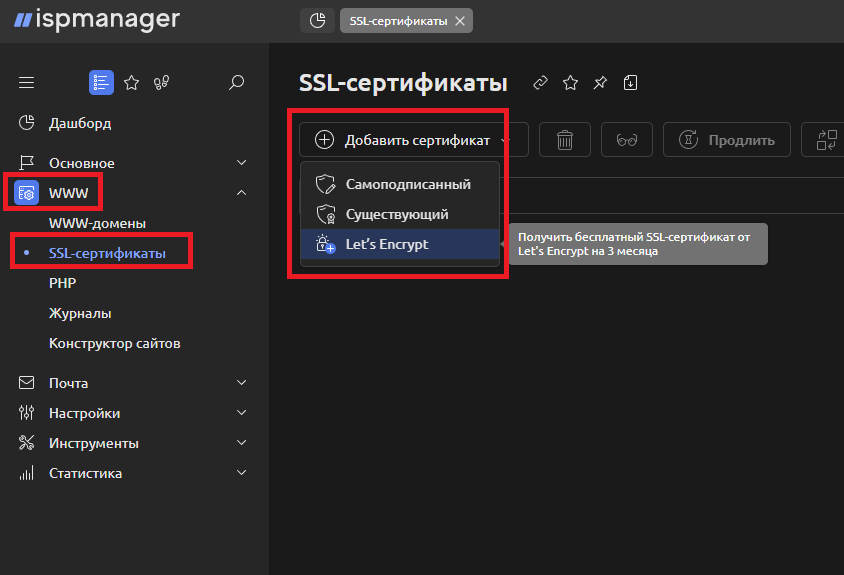844x575 pixels.
Task: Add page to favorites via title star
Action: coord(571,83)
